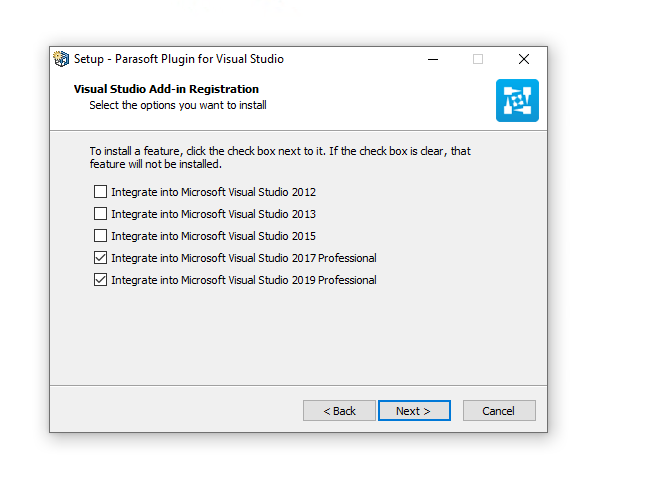Click the 'To install a feature' instruction paragraph
The width and height of the screenshot is (647, 501).
280,158
